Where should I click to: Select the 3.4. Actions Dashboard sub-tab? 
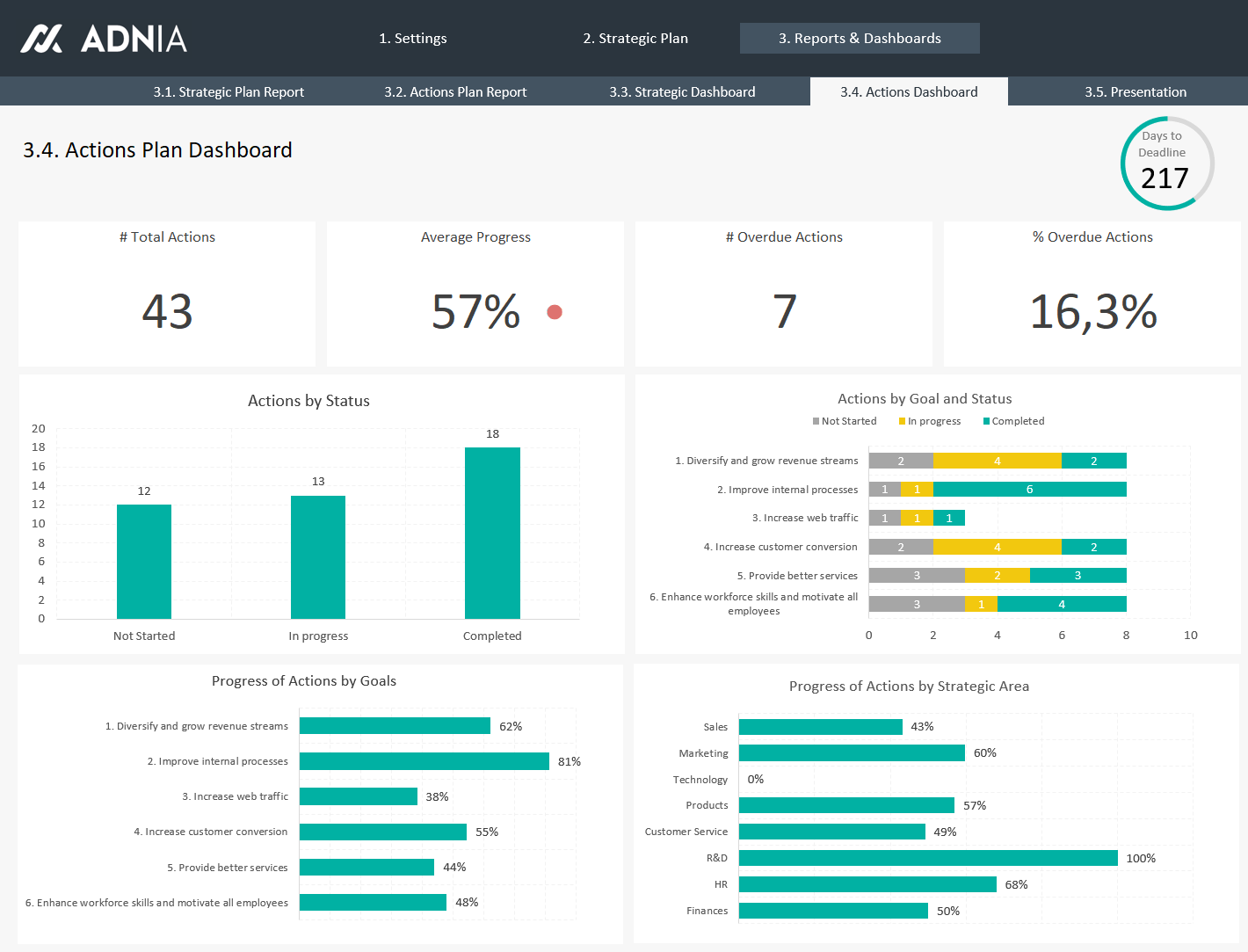[909, 92]
